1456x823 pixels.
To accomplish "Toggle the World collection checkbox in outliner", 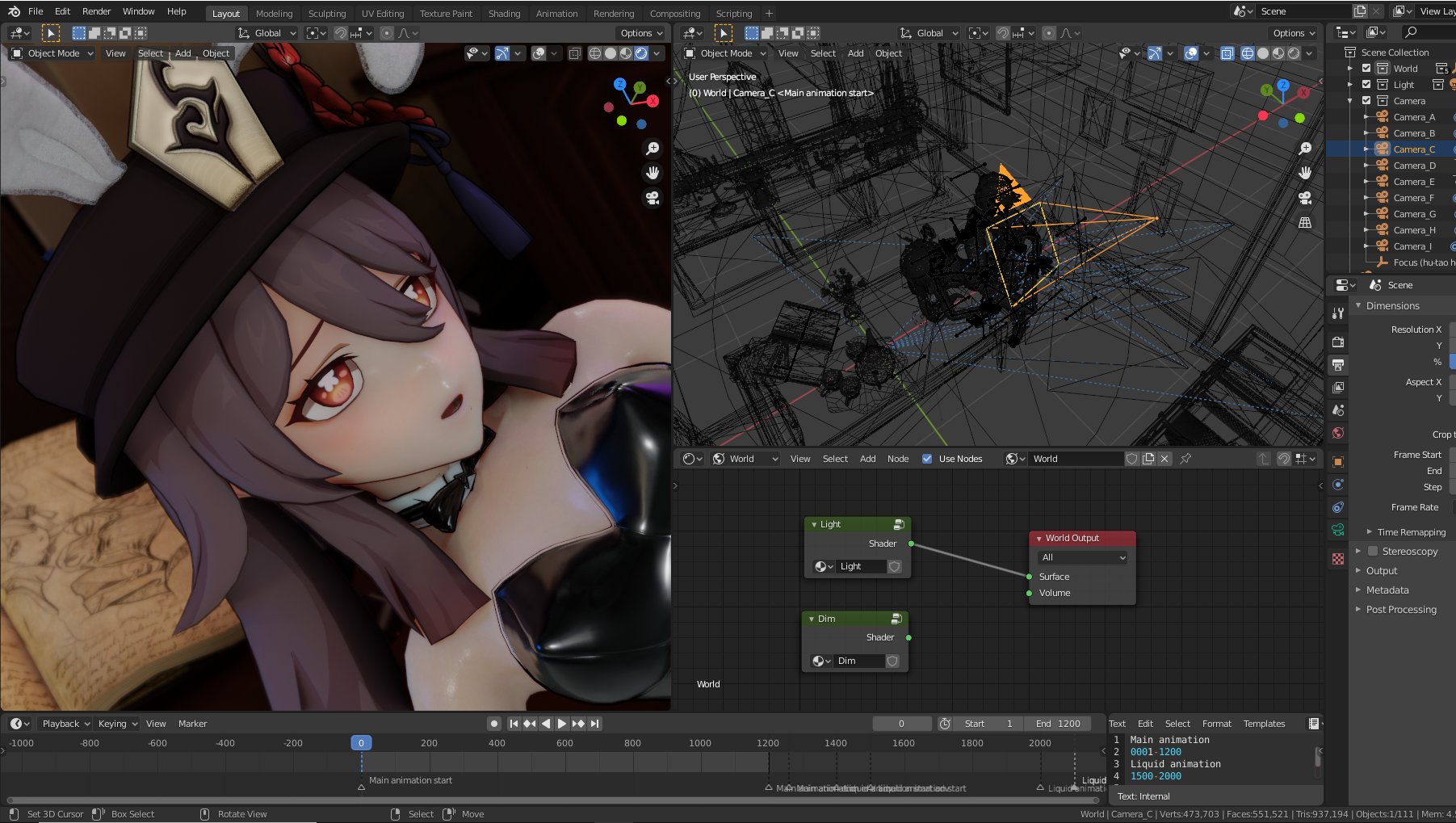I will [1366, 69].
